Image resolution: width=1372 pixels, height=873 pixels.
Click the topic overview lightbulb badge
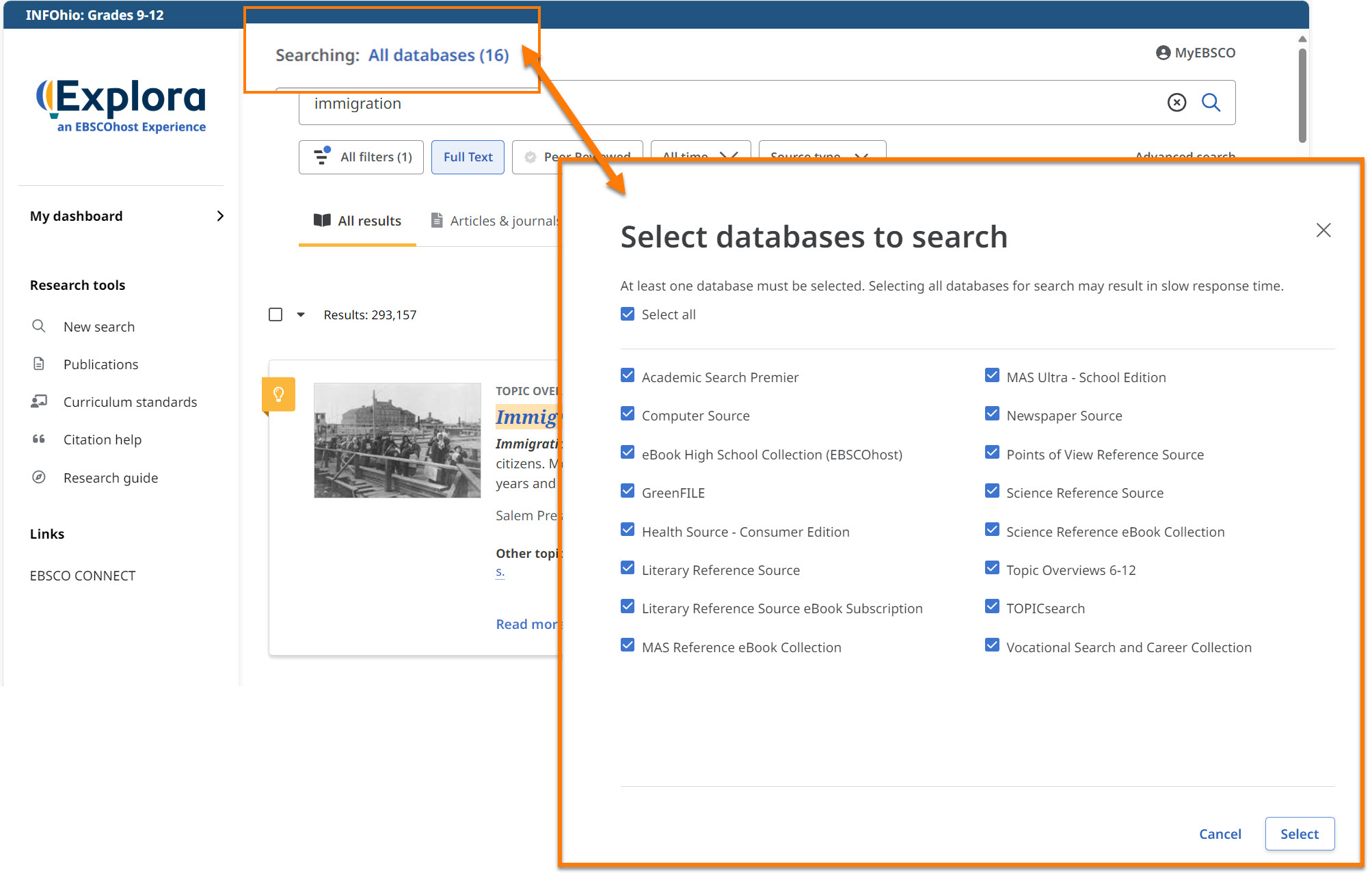click(279, 394)
